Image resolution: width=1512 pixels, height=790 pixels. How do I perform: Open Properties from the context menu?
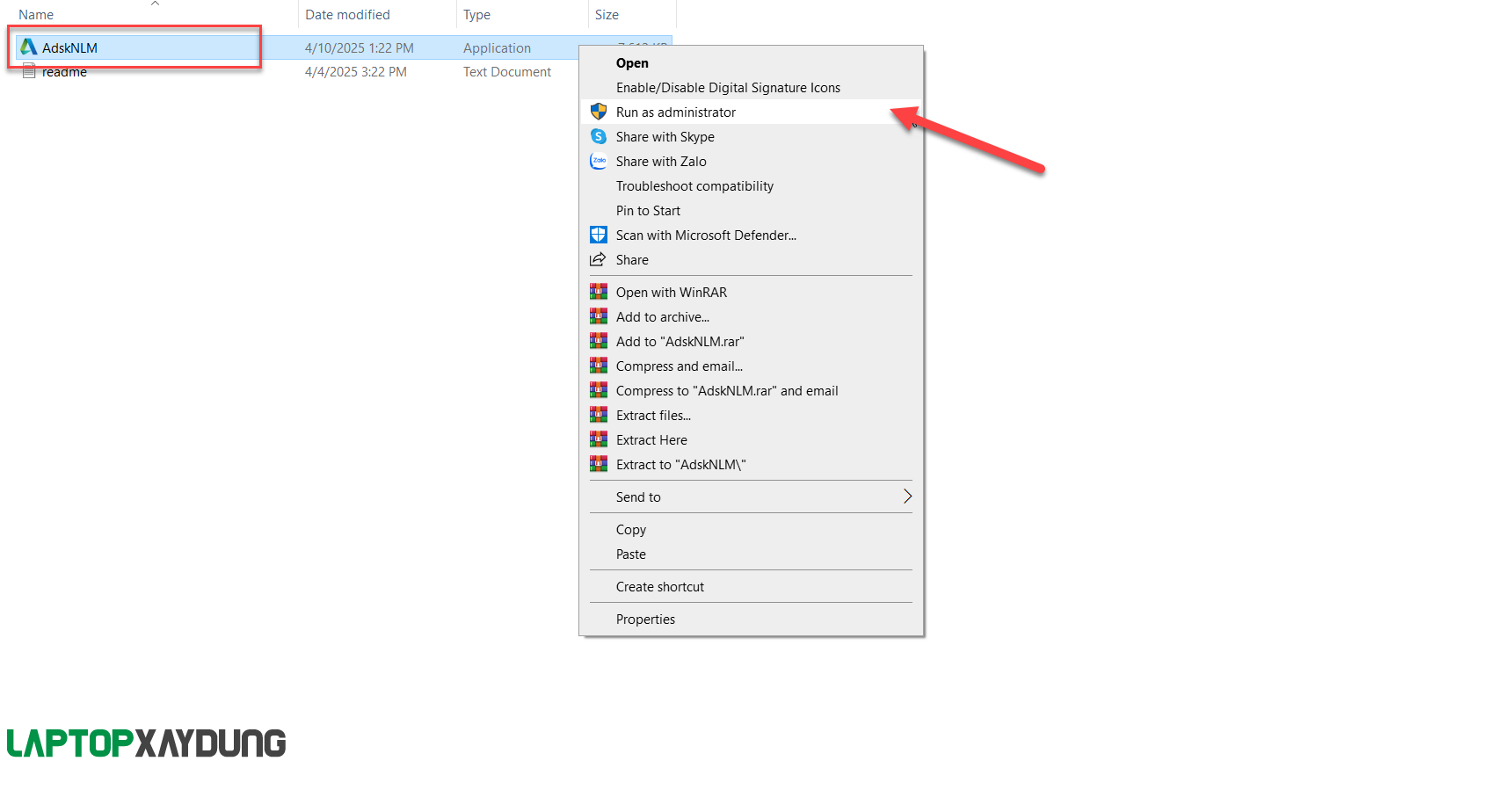click(x=751, y=620)
